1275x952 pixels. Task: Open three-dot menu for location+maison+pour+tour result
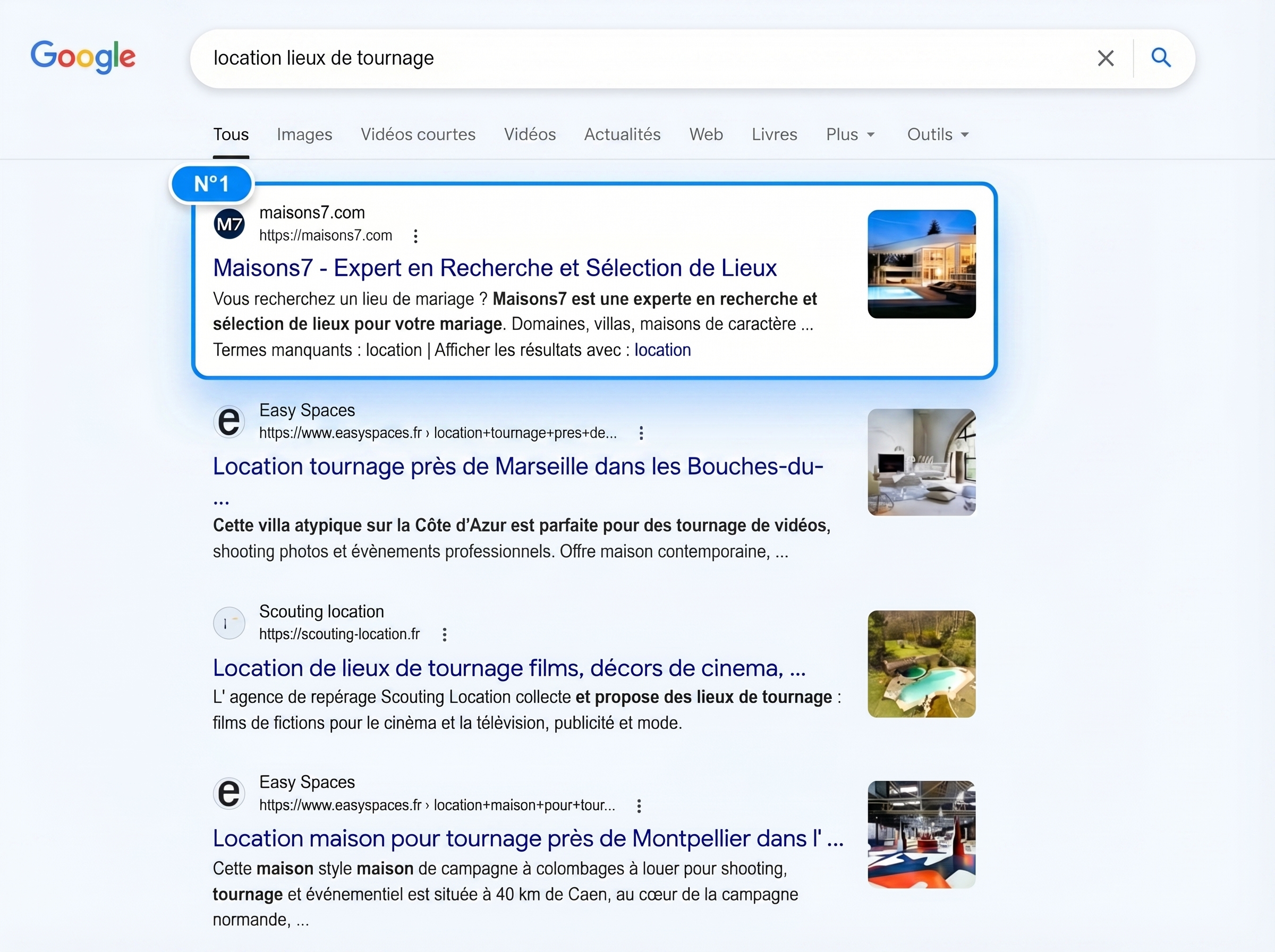(x=639, y=805)
